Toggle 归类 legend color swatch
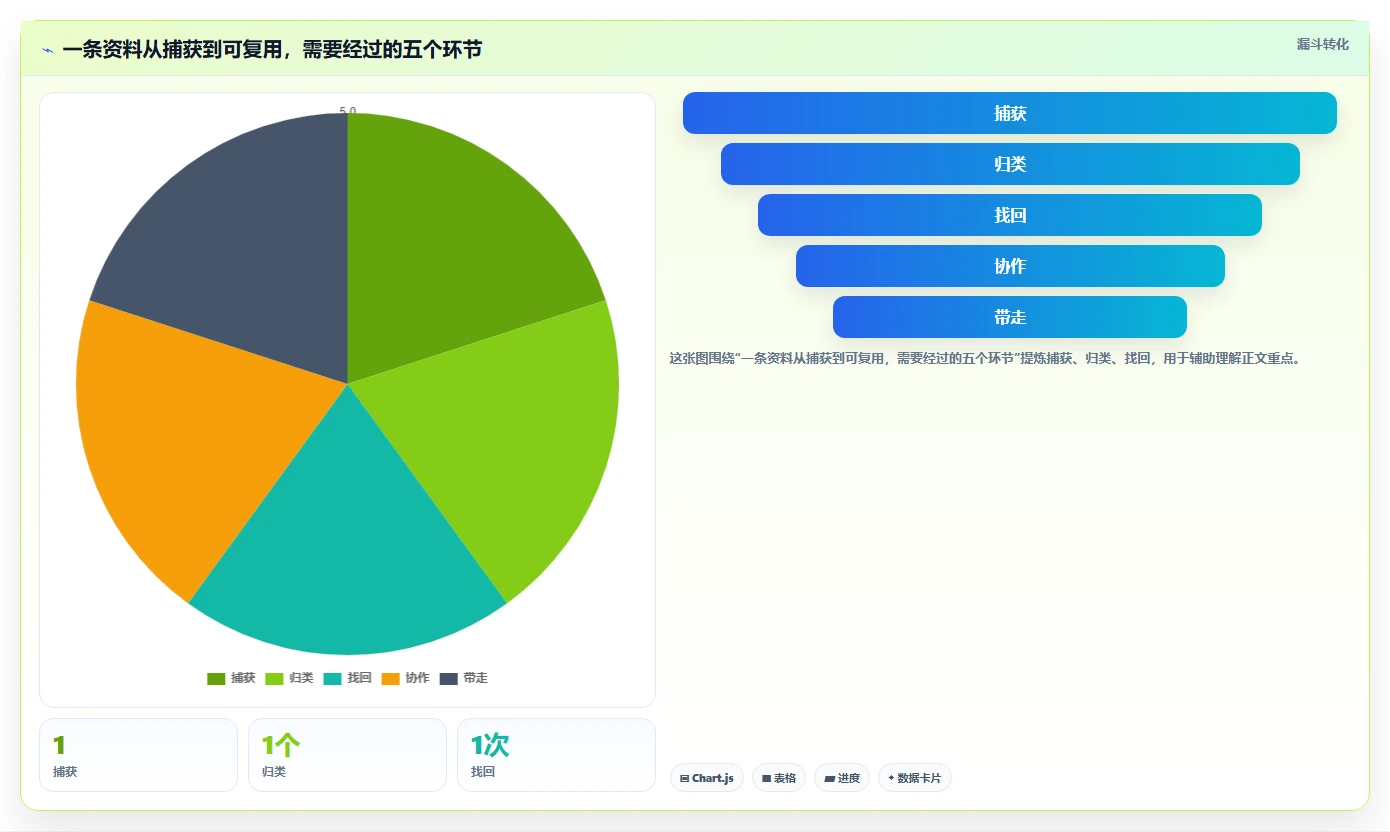This screenshot has width=1390, height=832. (x=274, y=678)
